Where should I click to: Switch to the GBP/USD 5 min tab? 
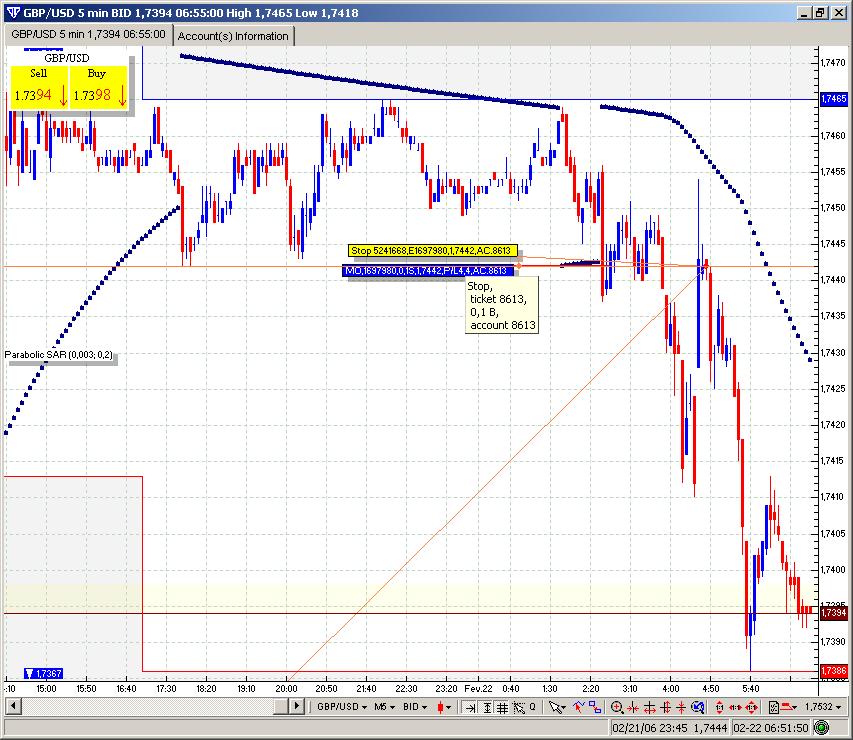88,34
